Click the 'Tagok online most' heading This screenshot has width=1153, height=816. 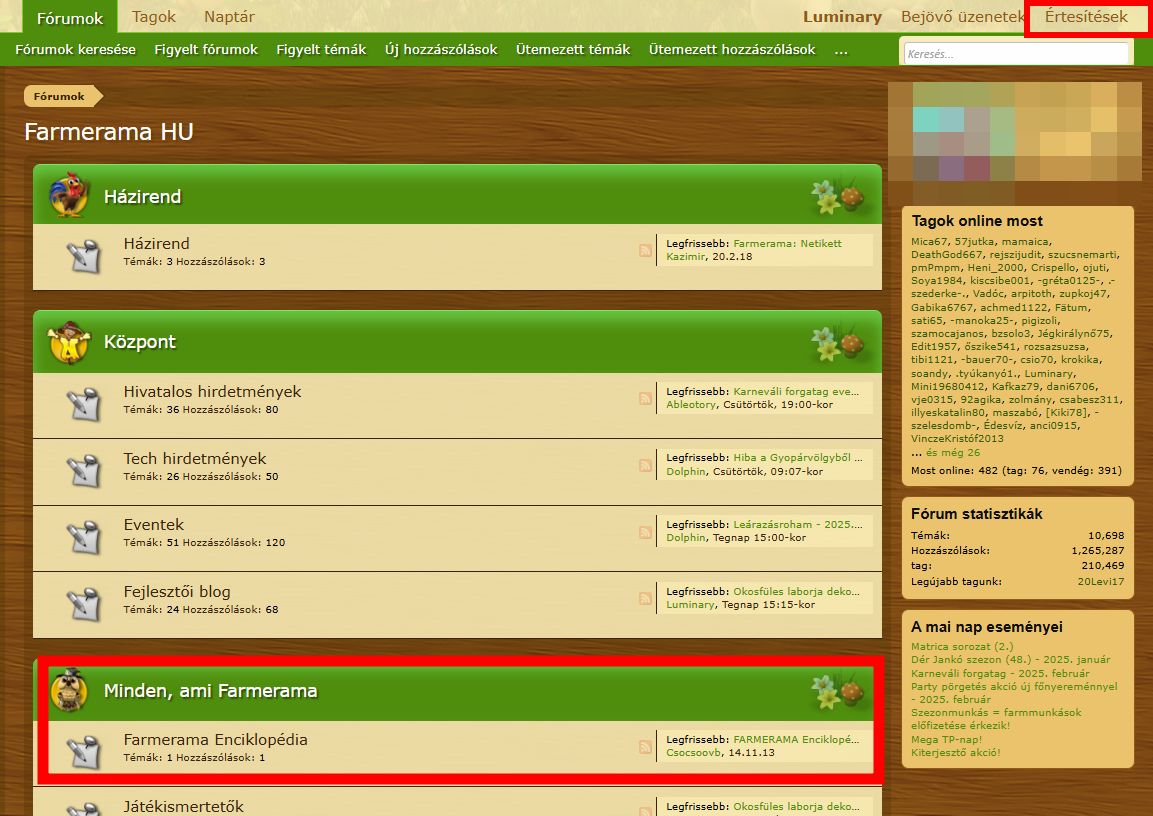coord(977,221)
